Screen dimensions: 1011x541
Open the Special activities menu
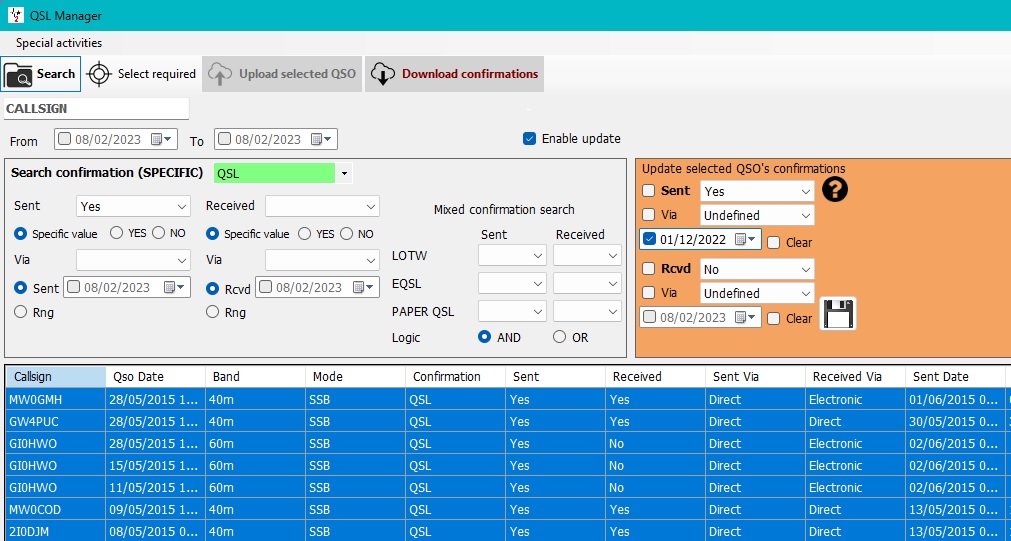point(59,43)
